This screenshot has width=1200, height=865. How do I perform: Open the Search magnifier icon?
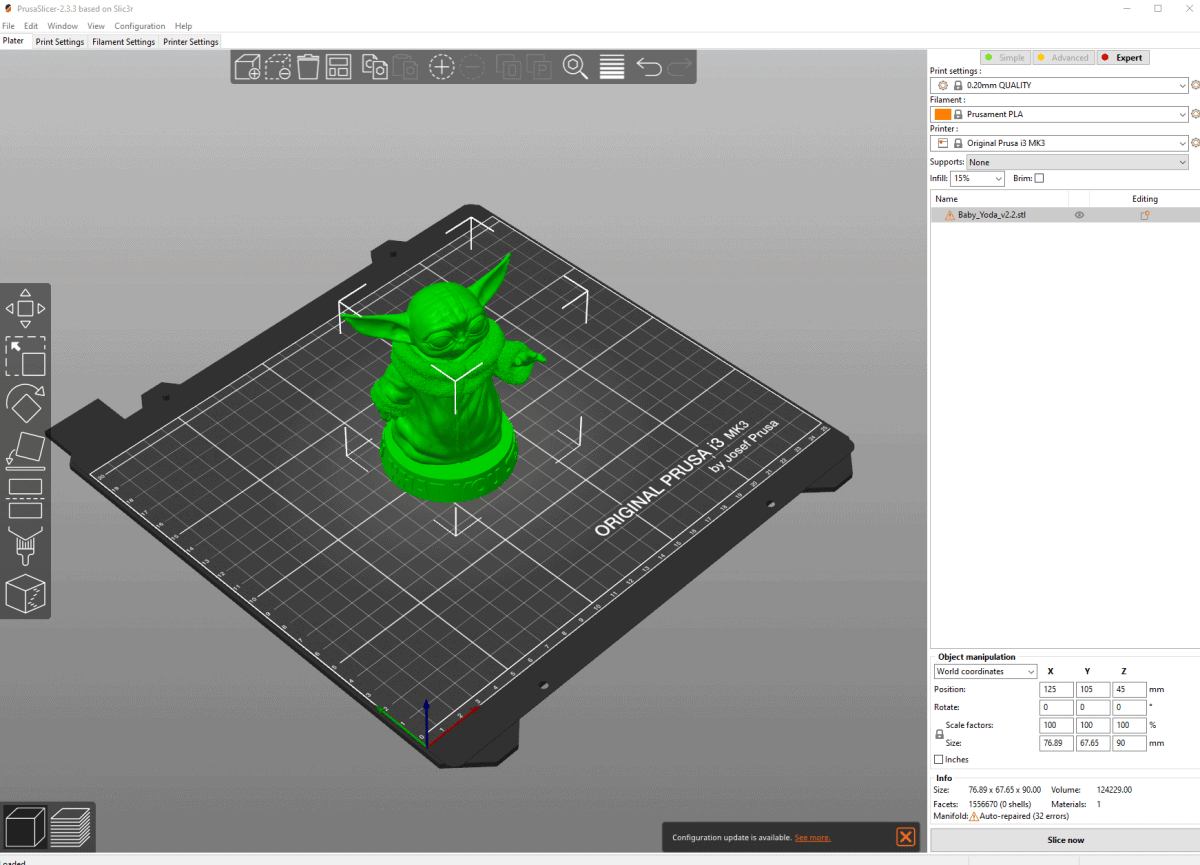coord(575,66)
